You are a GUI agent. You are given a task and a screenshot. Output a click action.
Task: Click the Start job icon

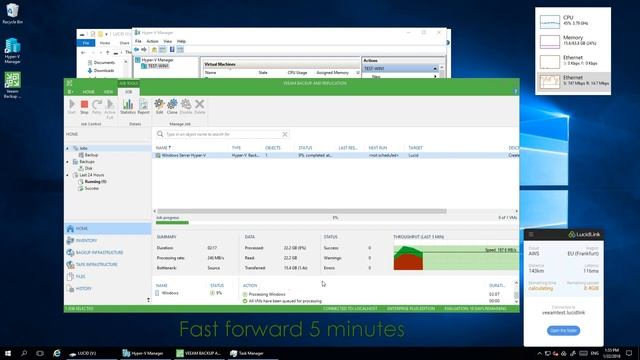(x=71, y=107)
